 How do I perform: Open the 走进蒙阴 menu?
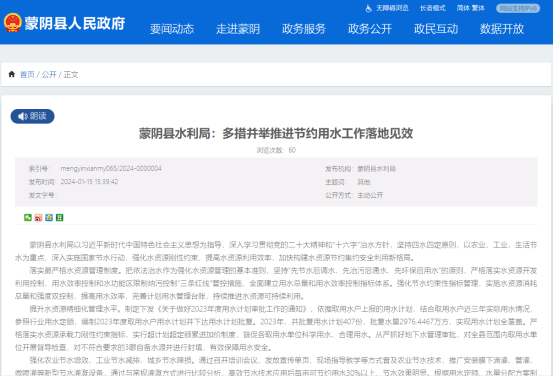pos(238,29)
